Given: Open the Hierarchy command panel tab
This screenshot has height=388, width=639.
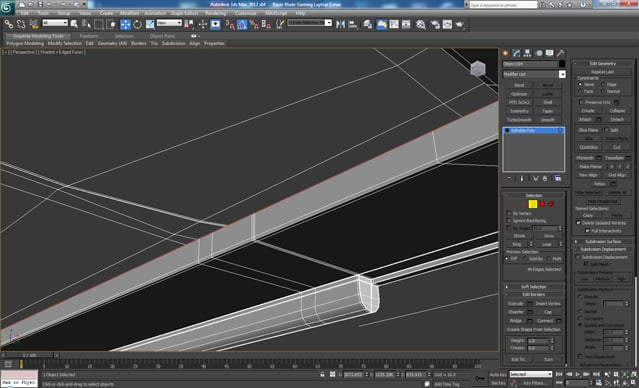Looking at the screenshot, I should coord(527,53).
